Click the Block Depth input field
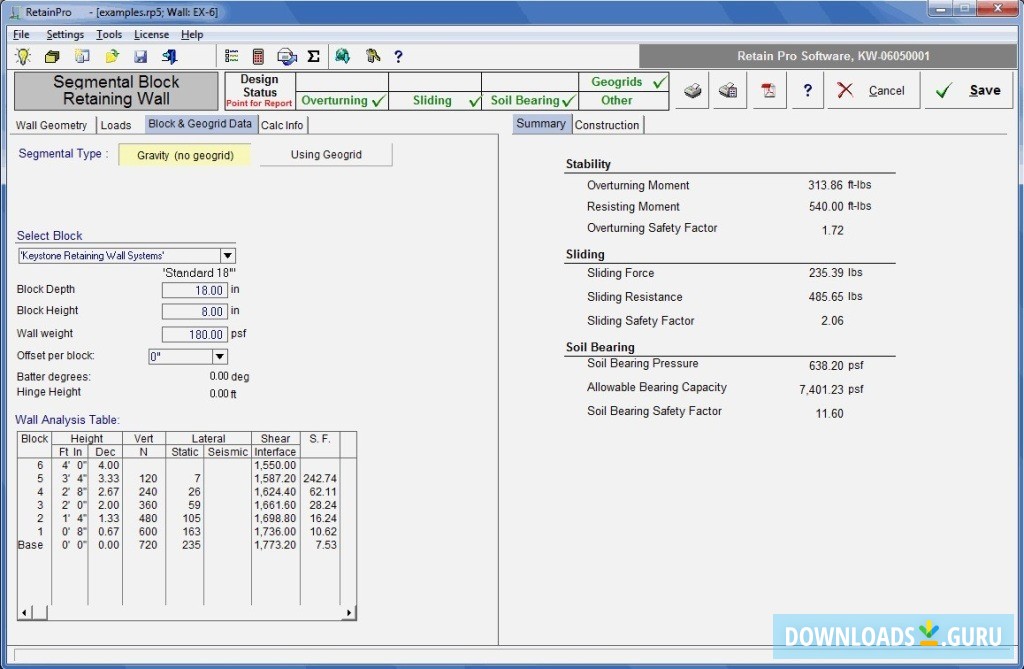 [195, 290]
